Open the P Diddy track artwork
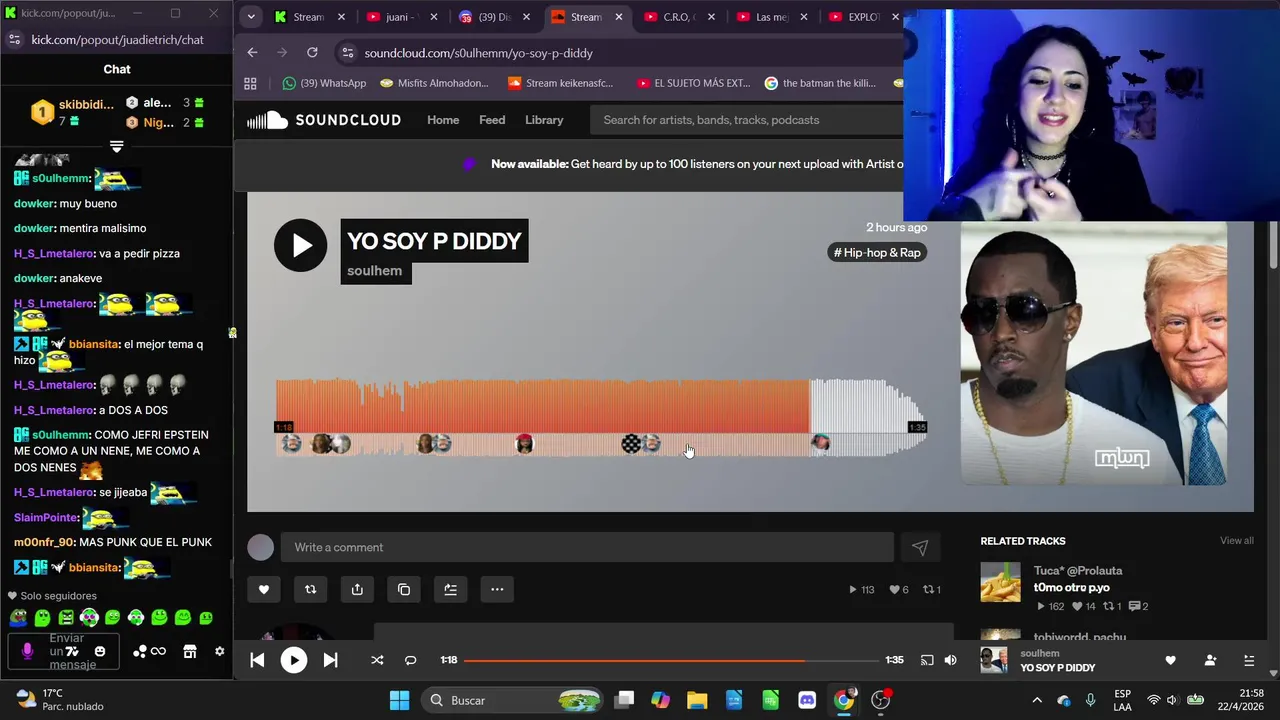Image resolution: width=1280 pixels, height=720 pixels. point(1094,353)
